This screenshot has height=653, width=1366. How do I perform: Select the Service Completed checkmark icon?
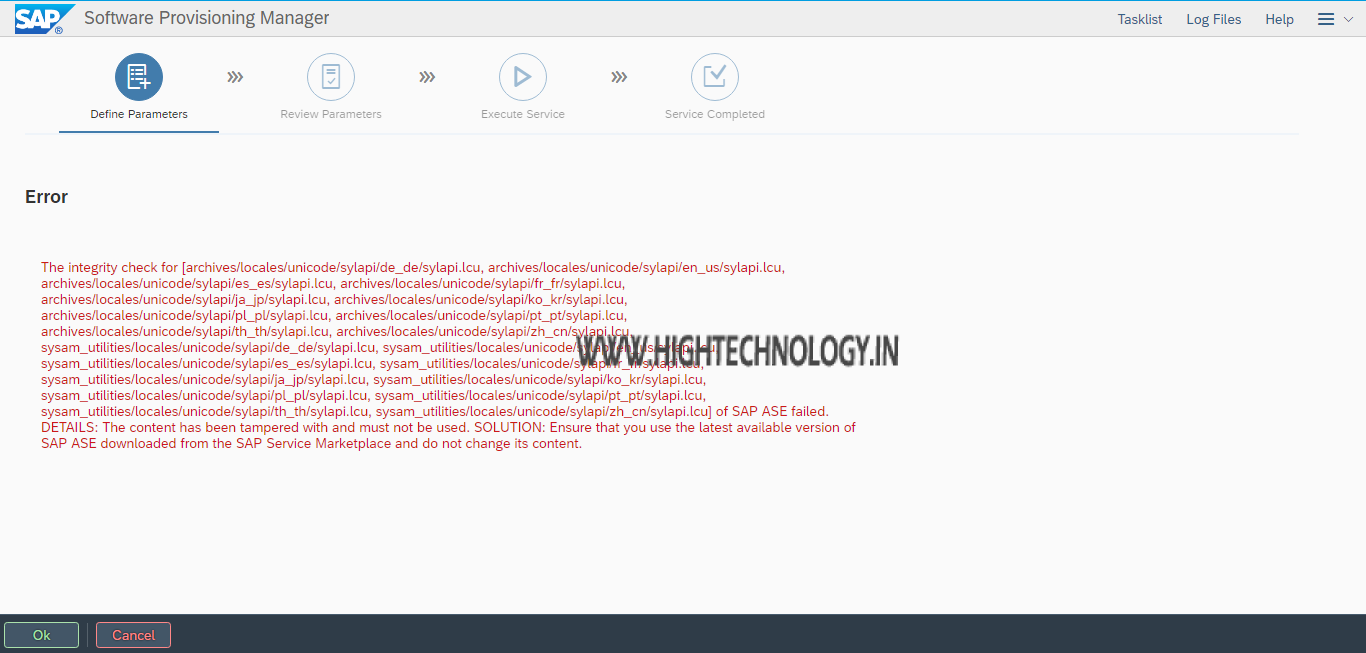(x=715, y=77)
